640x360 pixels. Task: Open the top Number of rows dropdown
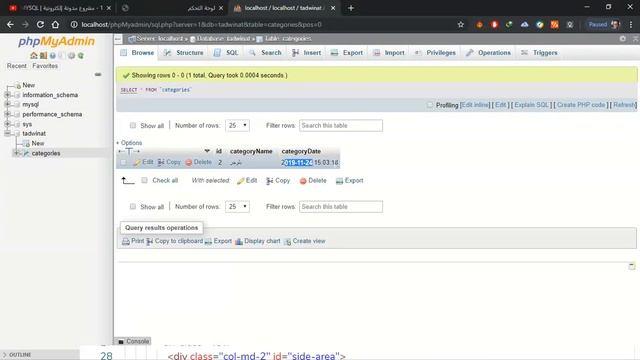237,125
